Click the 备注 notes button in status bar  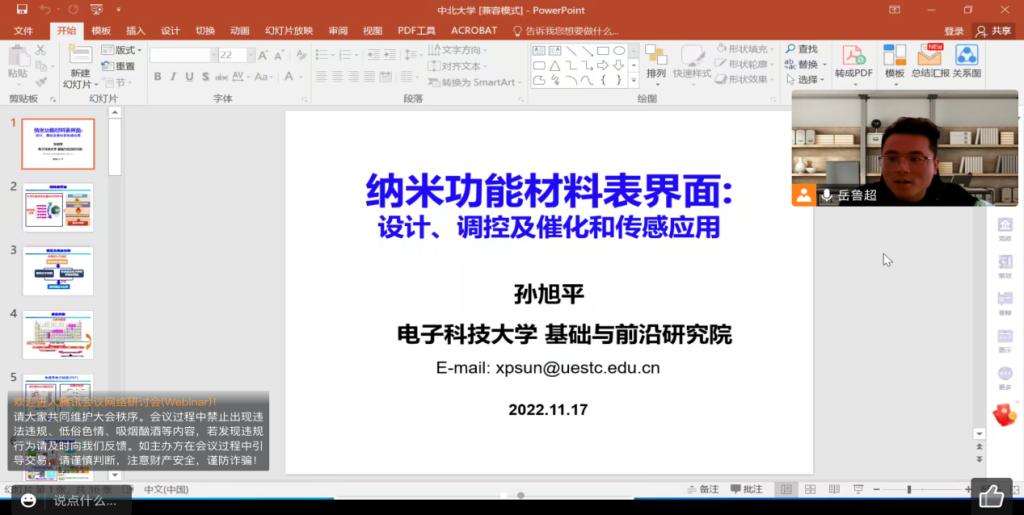point(703,489)
